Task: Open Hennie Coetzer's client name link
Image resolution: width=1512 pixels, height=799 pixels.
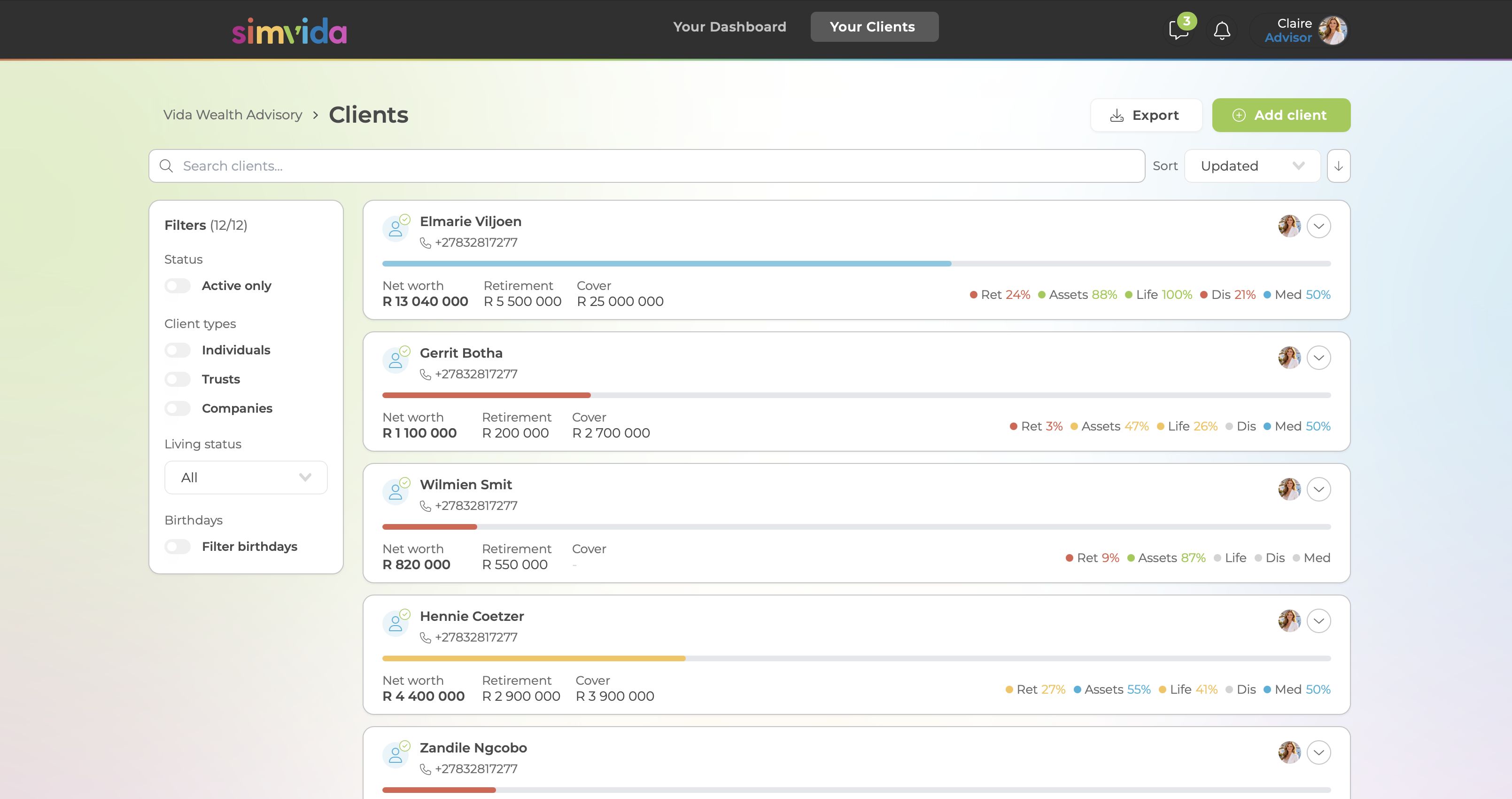Action: 472,616
